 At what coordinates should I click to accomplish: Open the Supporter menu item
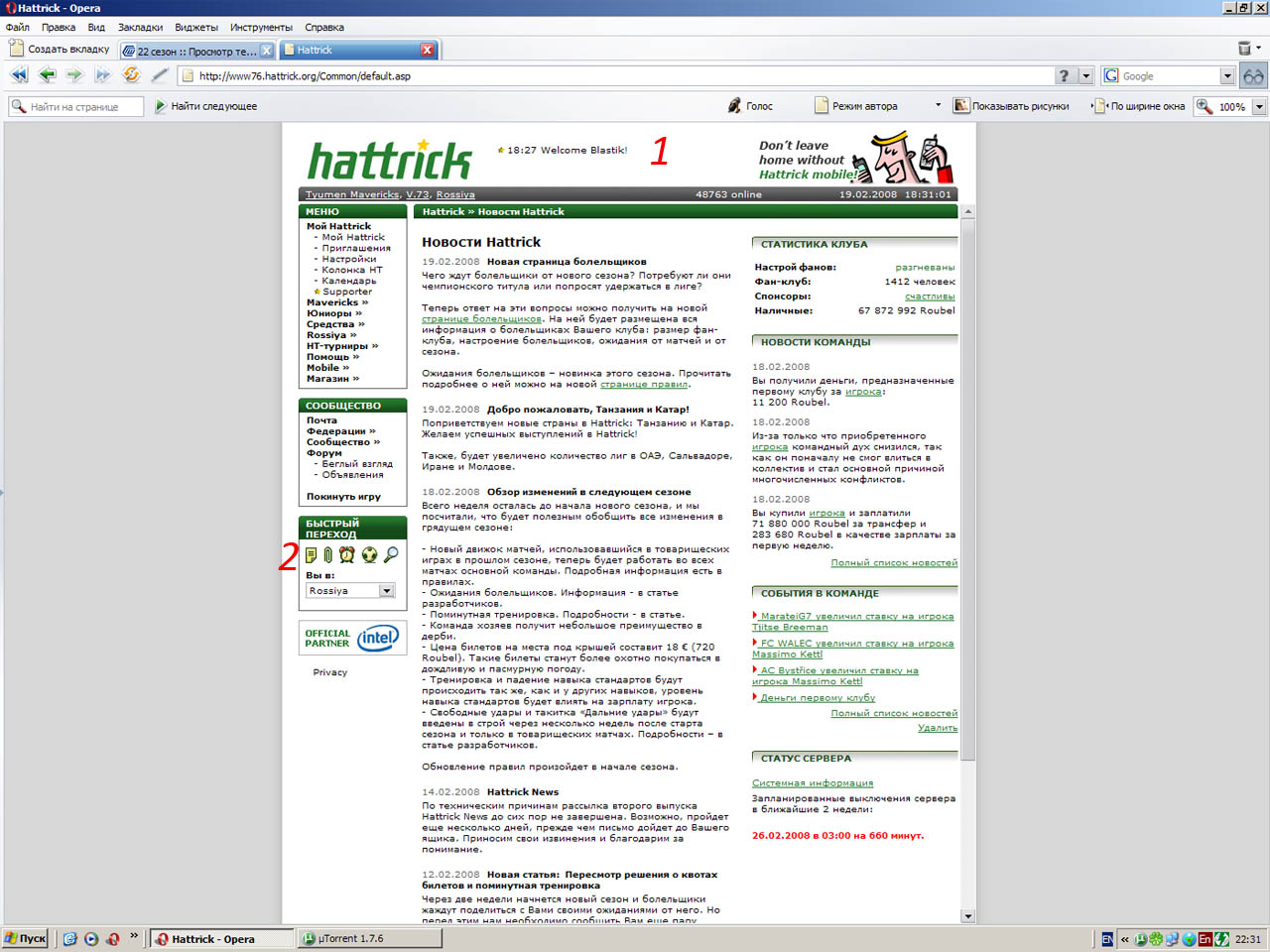point(347,292)
